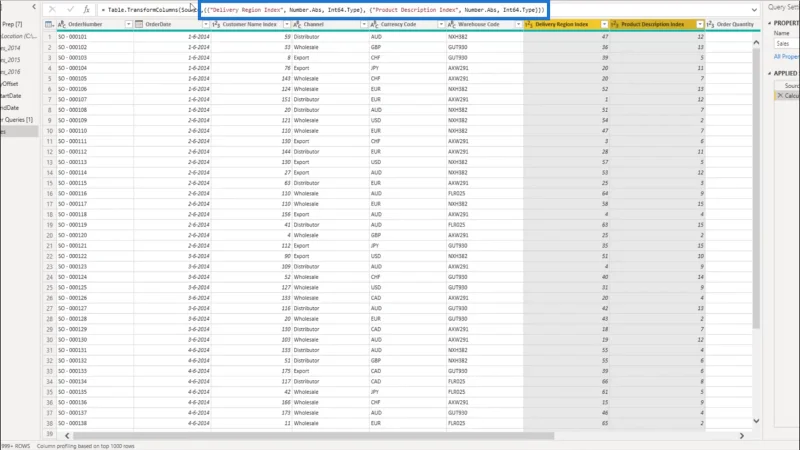Select the Sales_2015 query

click(x=10, y=60)
